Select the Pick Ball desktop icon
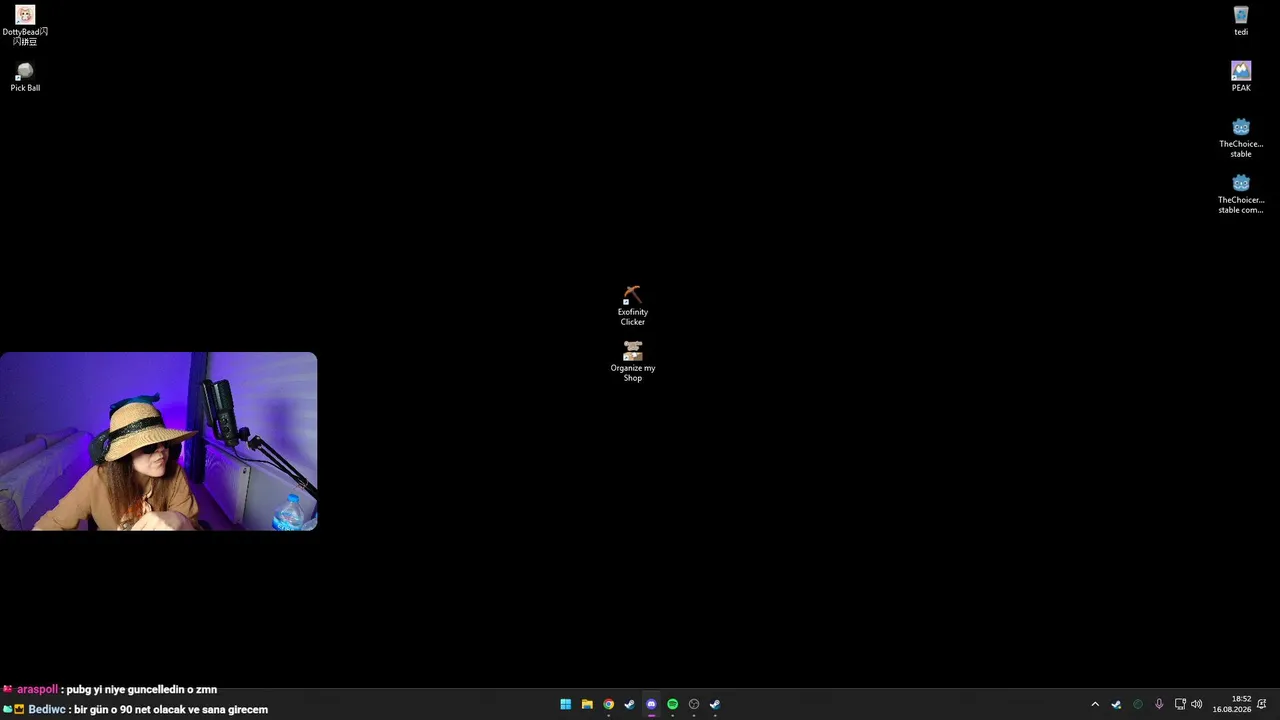This screenshot has height=720, width=1280. pos(25,77)
